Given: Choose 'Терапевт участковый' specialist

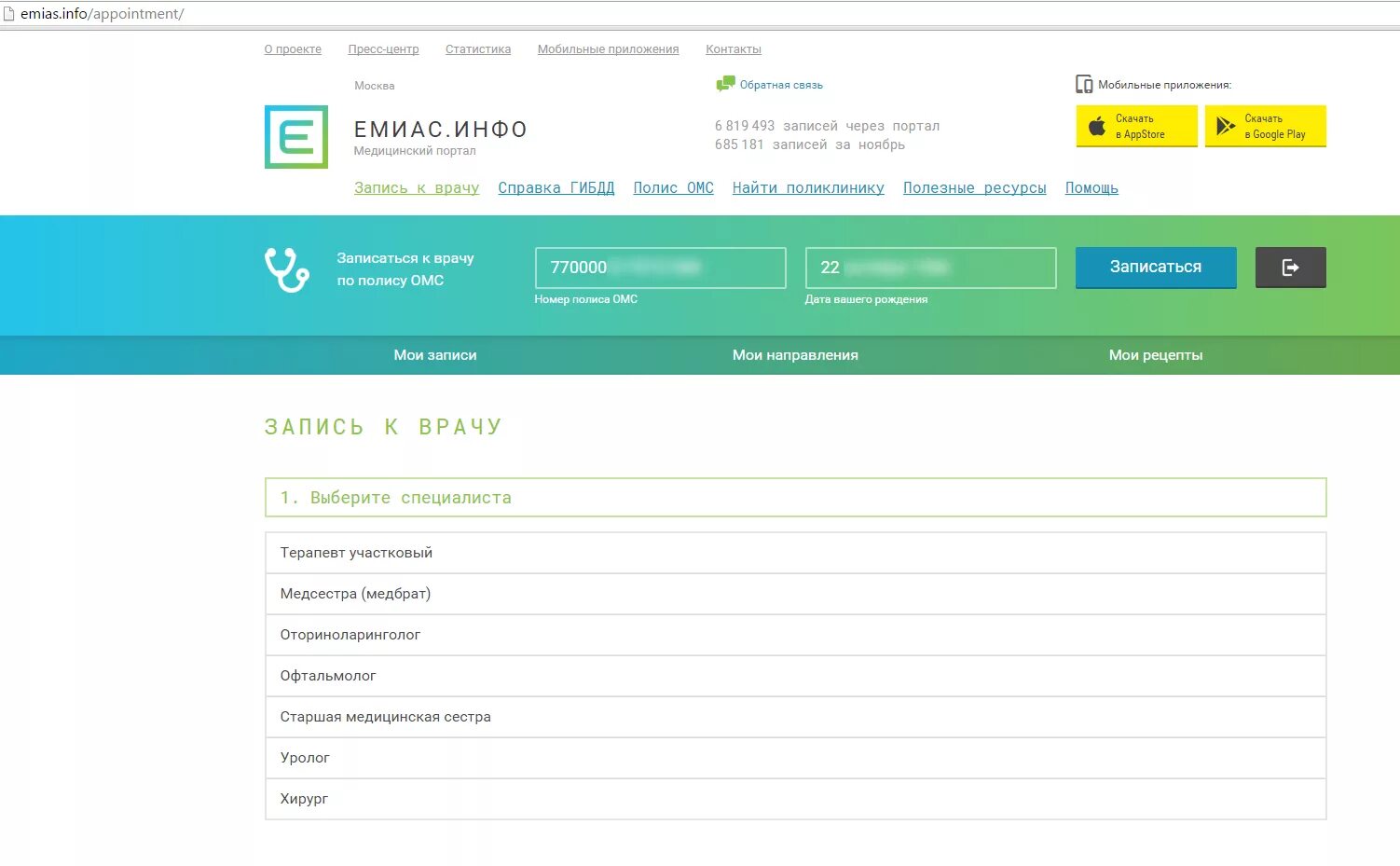Looking at the screenshot, I should click(796, 553).
